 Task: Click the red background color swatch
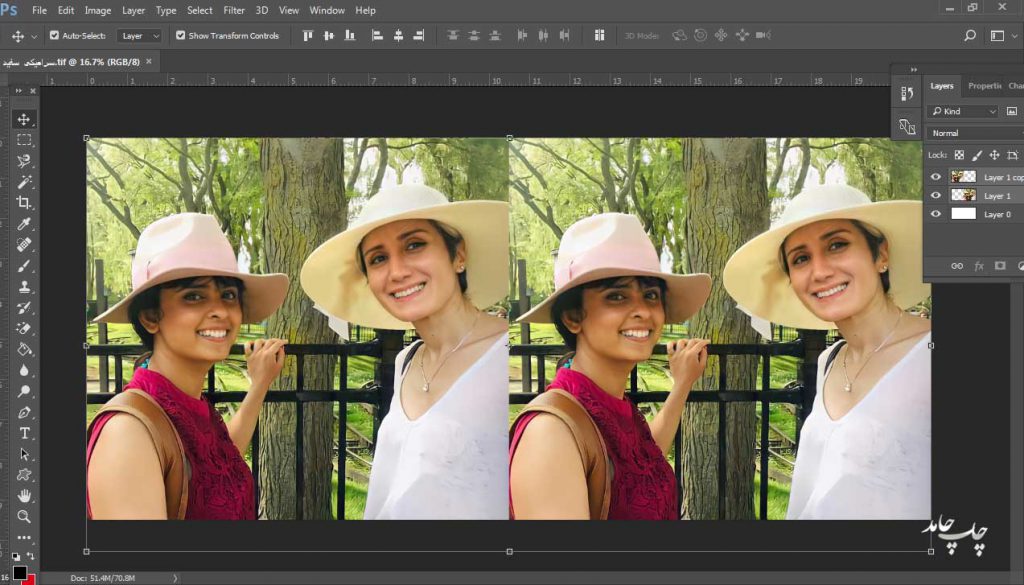[x=31, y=579]
